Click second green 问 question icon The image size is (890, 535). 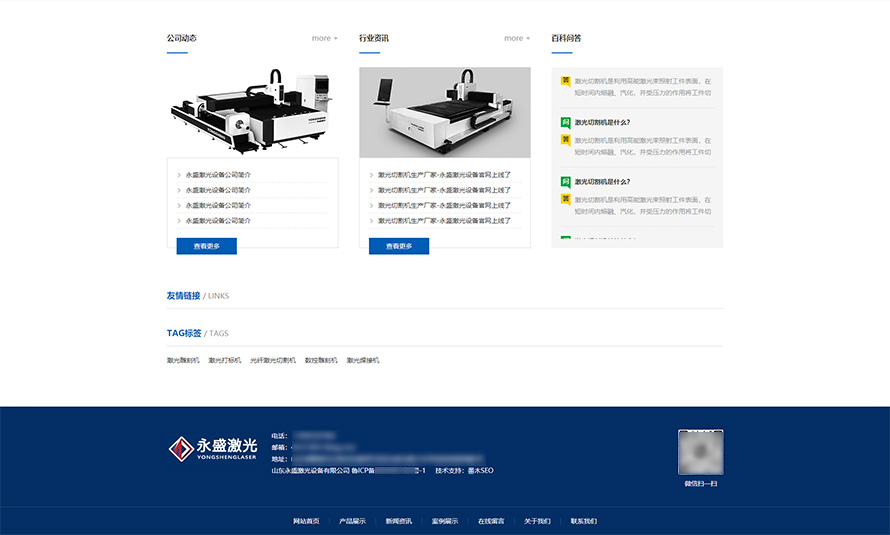[565, 182]
